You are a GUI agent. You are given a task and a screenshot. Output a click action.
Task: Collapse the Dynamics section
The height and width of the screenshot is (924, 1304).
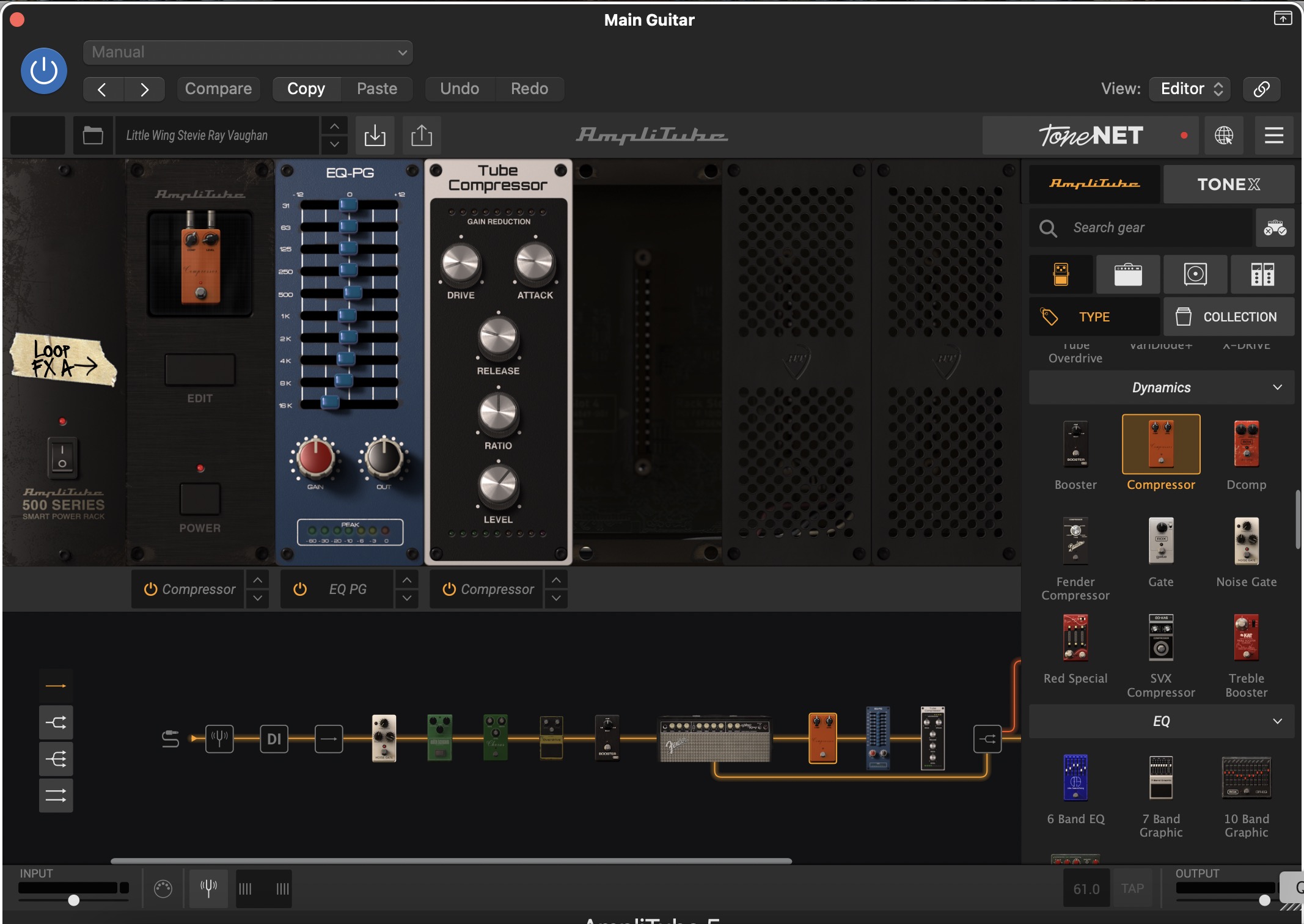point(1162,387)
